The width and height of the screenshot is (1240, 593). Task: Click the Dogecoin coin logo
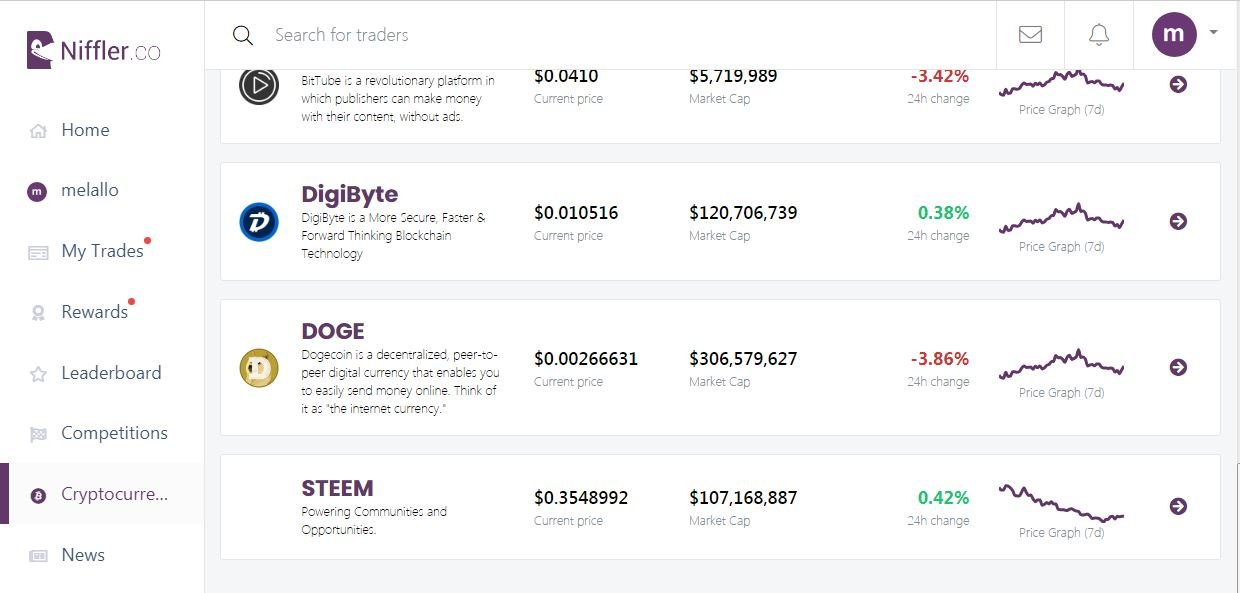(259, 368)
